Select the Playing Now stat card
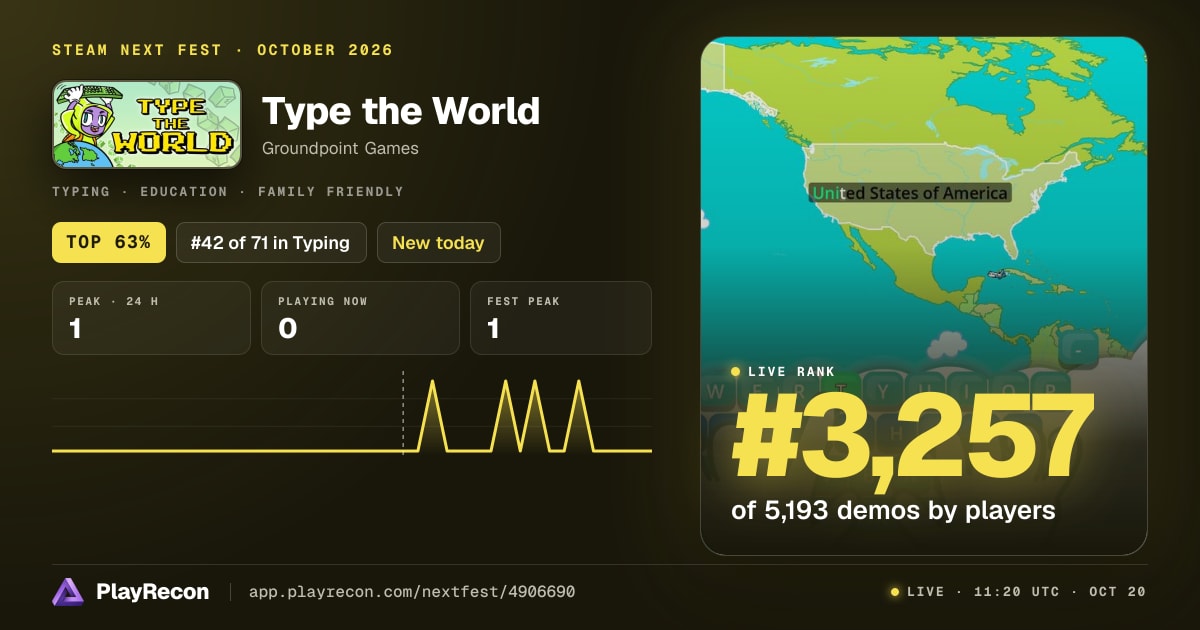Screen dimensions: 1200x630 pyautogui.click(x=360, y=318)
